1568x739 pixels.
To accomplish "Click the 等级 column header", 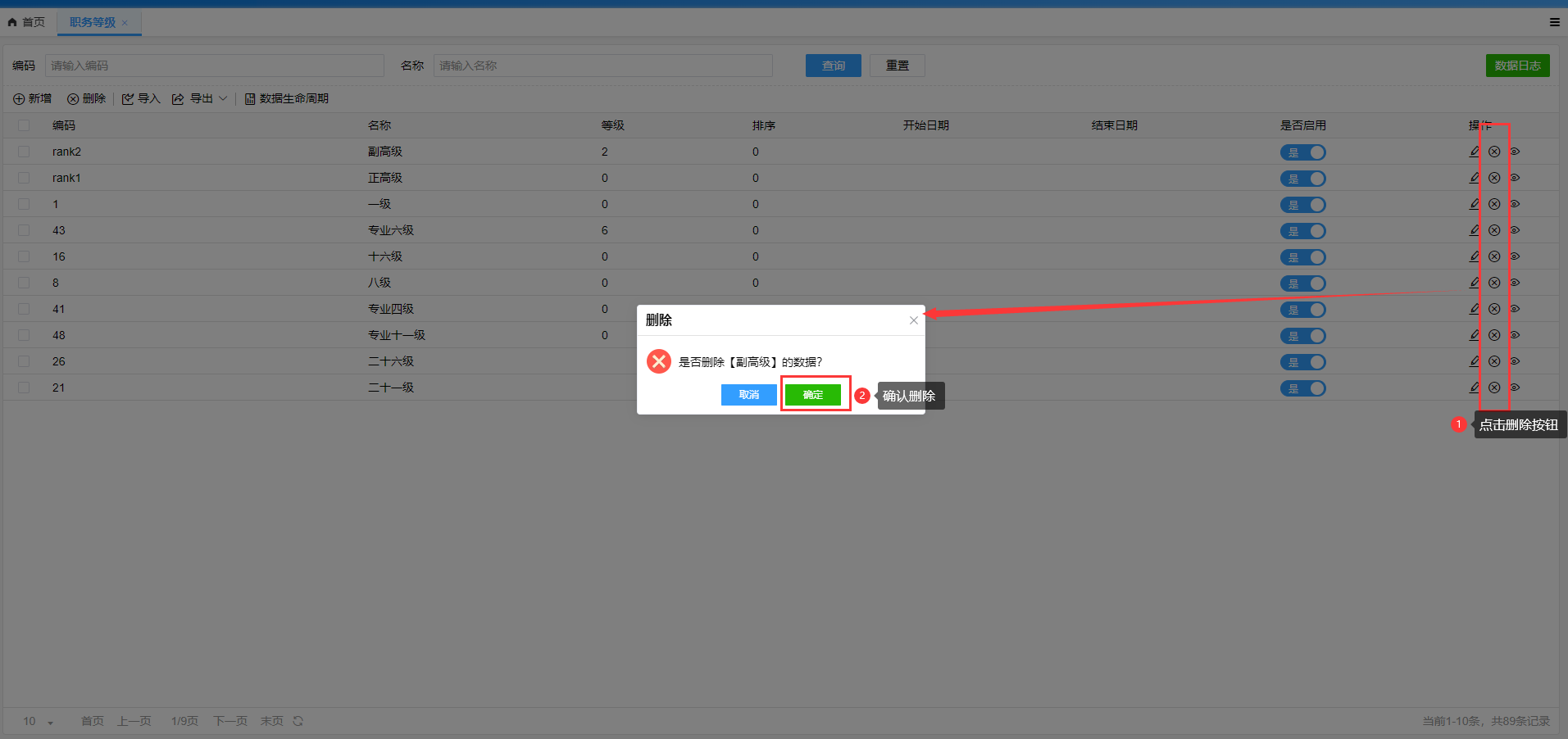I will click(613, 125).
